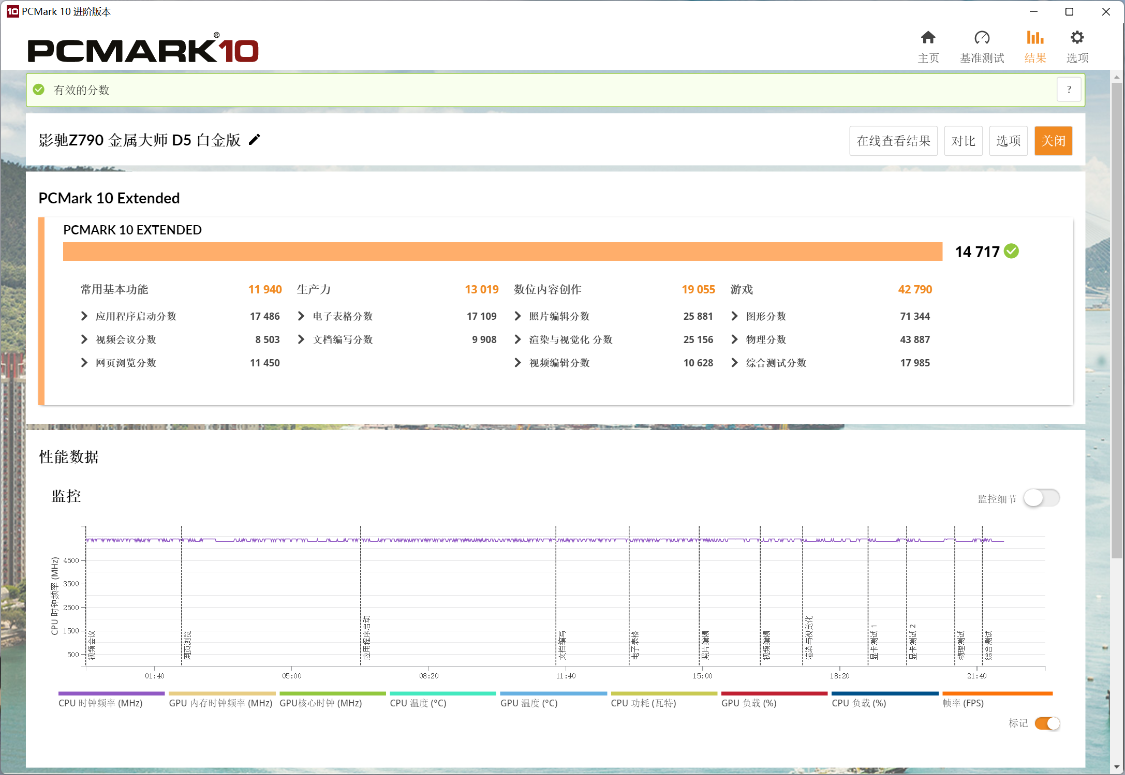Click the 对比 compare button
Image resolution: width=1125 pixels, height=775 pixels.
pyautogui.click(x=963, y=141)
